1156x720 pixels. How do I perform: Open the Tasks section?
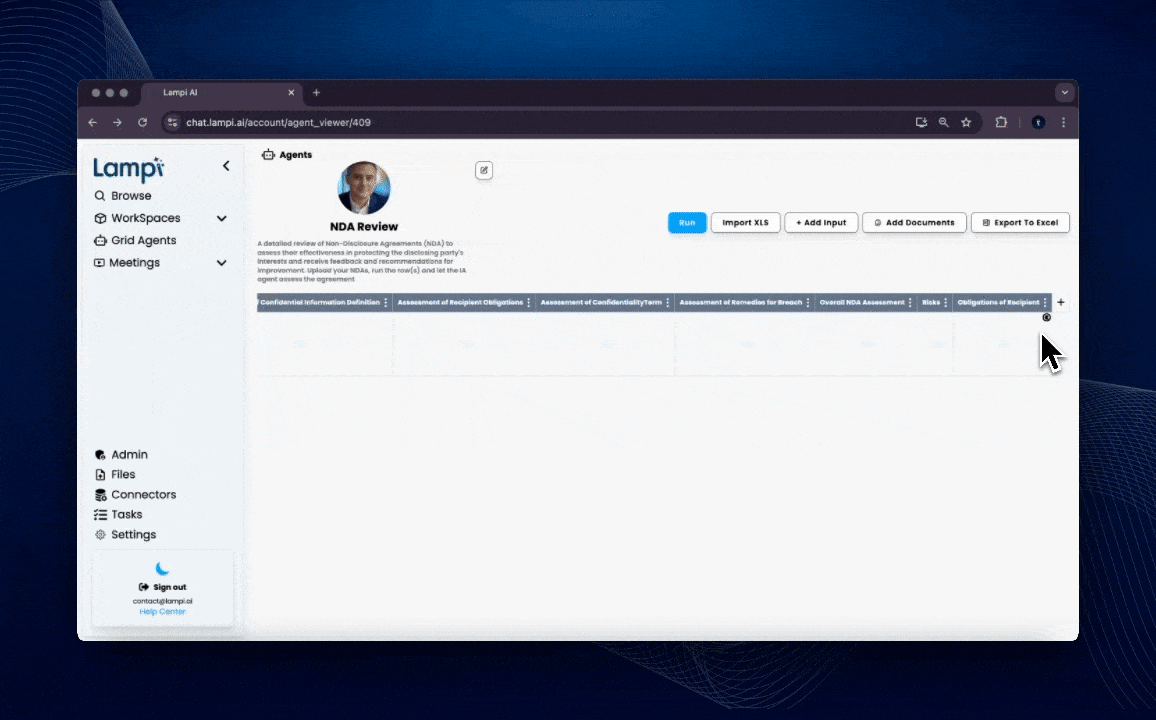click(x=118, y=514)
